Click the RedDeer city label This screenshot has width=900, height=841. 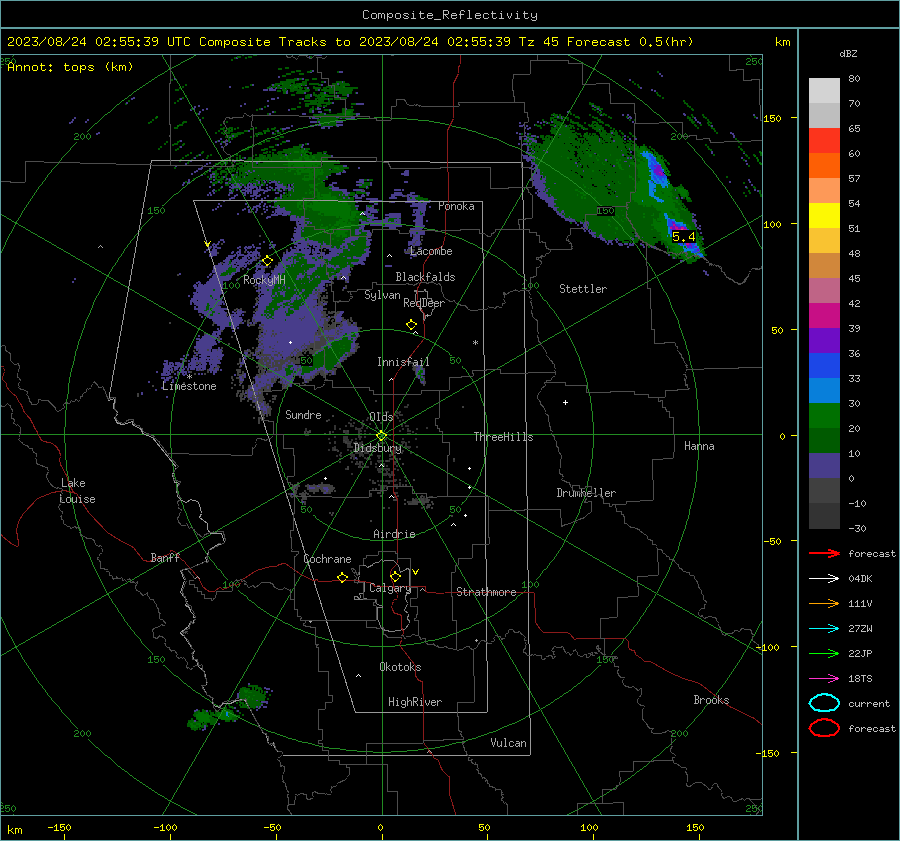tap(424, 303)
